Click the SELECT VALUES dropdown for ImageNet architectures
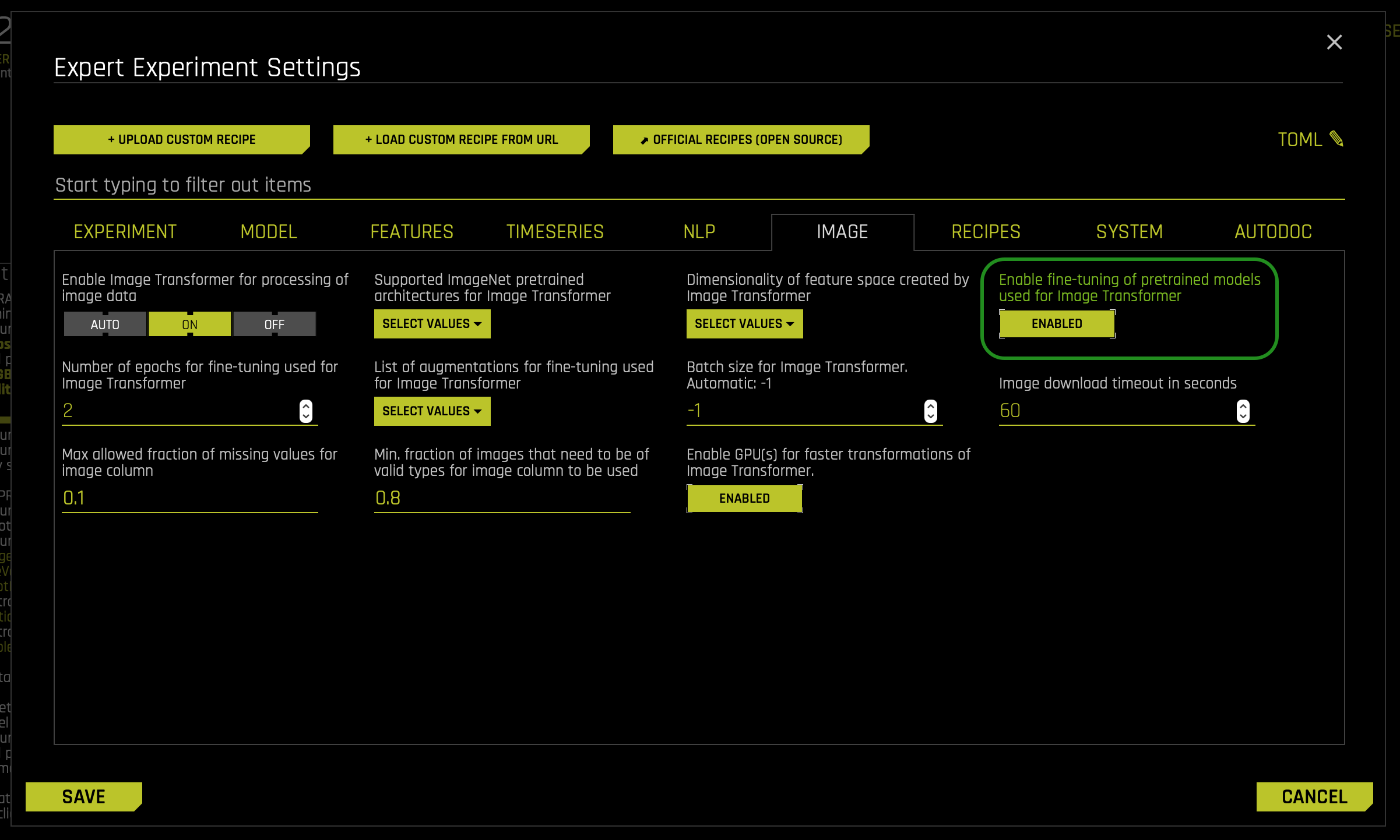This screenshot has height=840, width=1400. coord(432,323)
